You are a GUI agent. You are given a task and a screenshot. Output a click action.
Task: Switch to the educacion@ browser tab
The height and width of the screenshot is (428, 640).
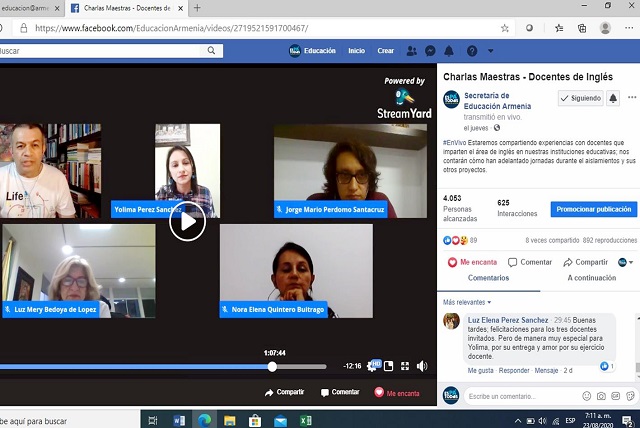[x=25, y=8]
